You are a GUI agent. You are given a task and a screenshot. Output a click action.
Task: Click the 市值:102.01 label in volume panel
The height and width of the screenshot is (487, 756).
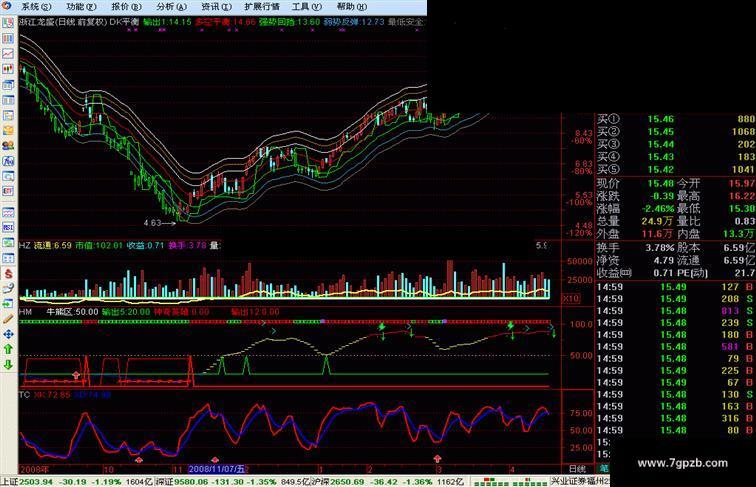tap(99, 245)
